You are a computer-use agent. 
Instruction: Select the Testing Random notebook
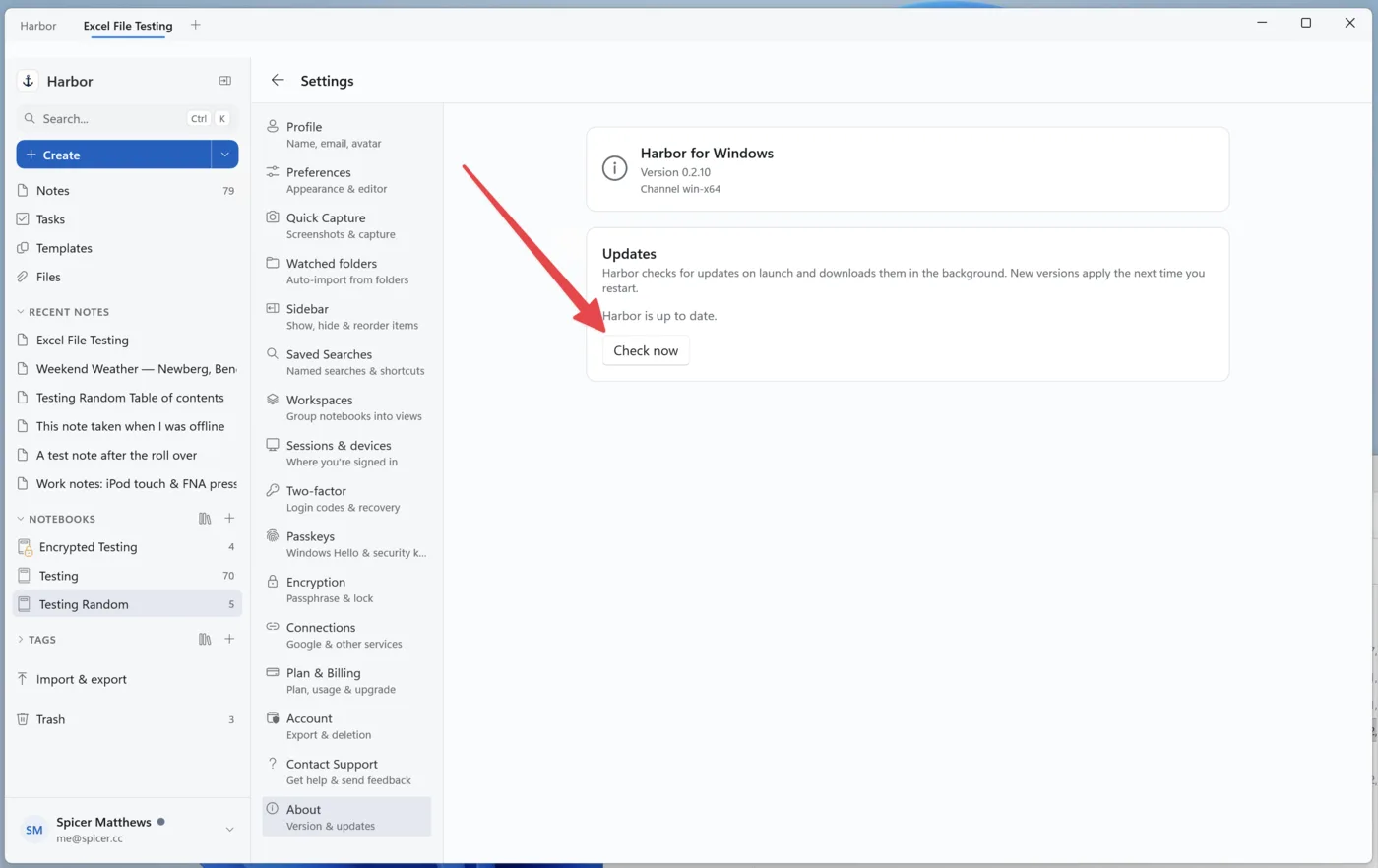point(127,604)
